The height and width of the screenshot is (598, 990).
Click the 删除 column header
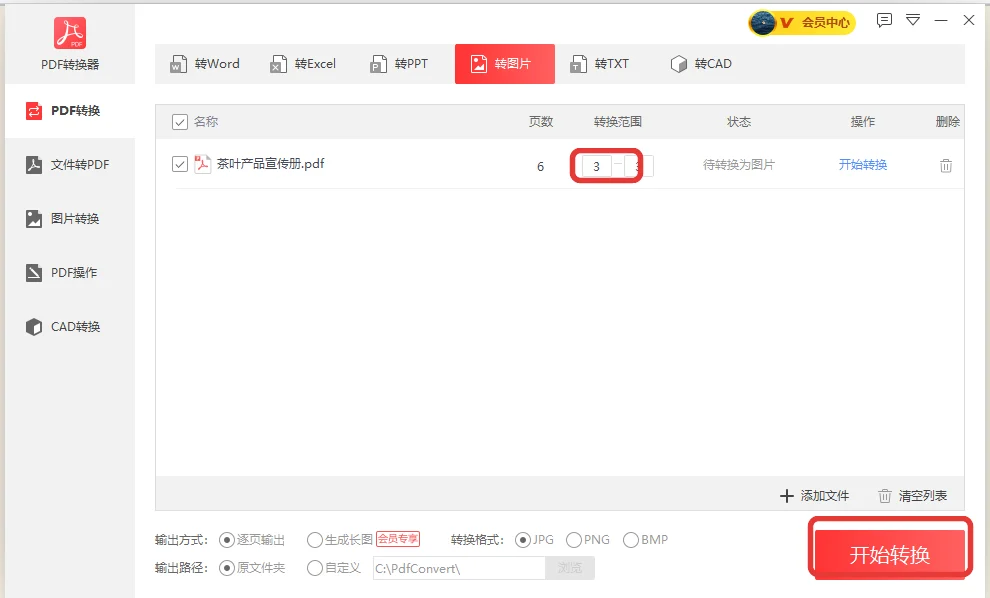(x=947, y=122)
